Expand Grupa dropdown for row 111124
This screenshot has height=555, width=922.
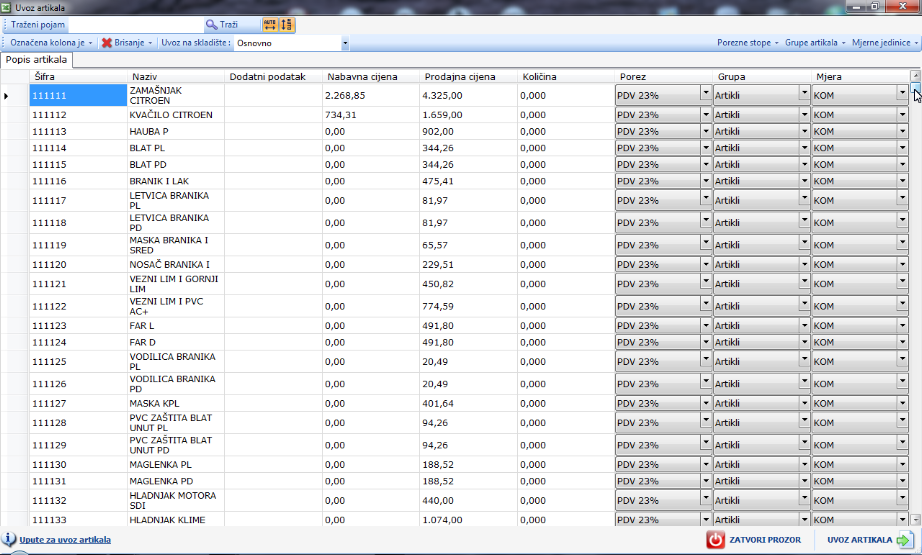pos(804,342)
